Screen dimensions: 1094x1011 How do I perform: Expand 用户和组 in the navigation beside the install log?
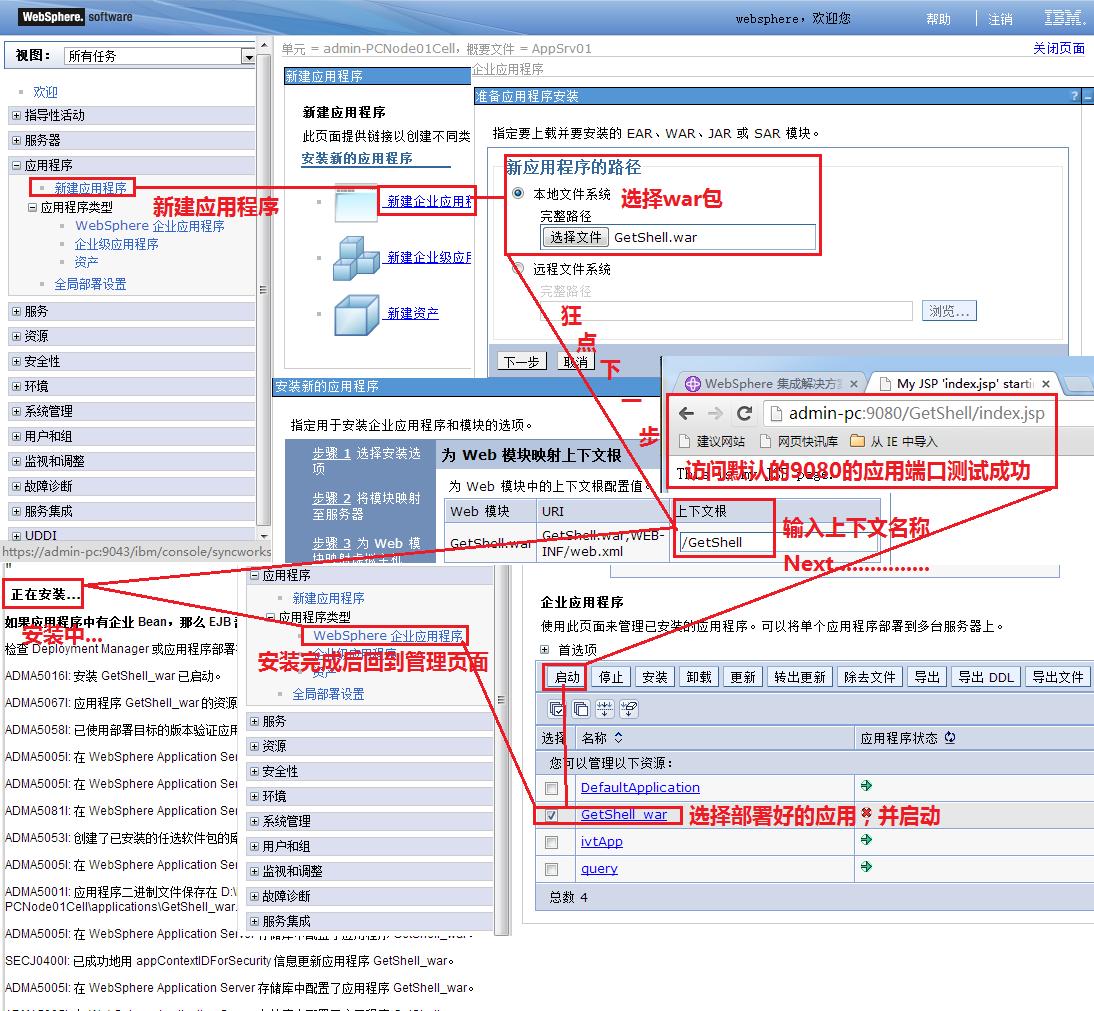(254, 846)
